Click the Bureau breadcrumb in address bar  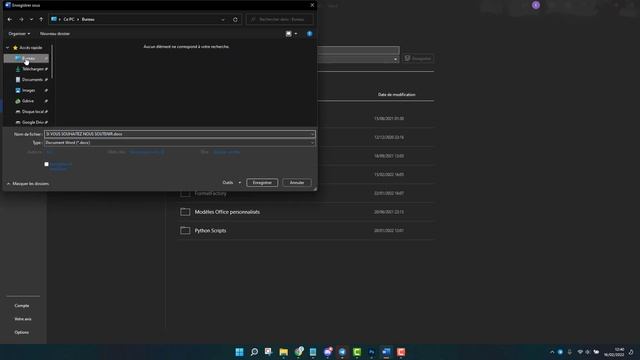pyautogui.click(x=88, y=19)
